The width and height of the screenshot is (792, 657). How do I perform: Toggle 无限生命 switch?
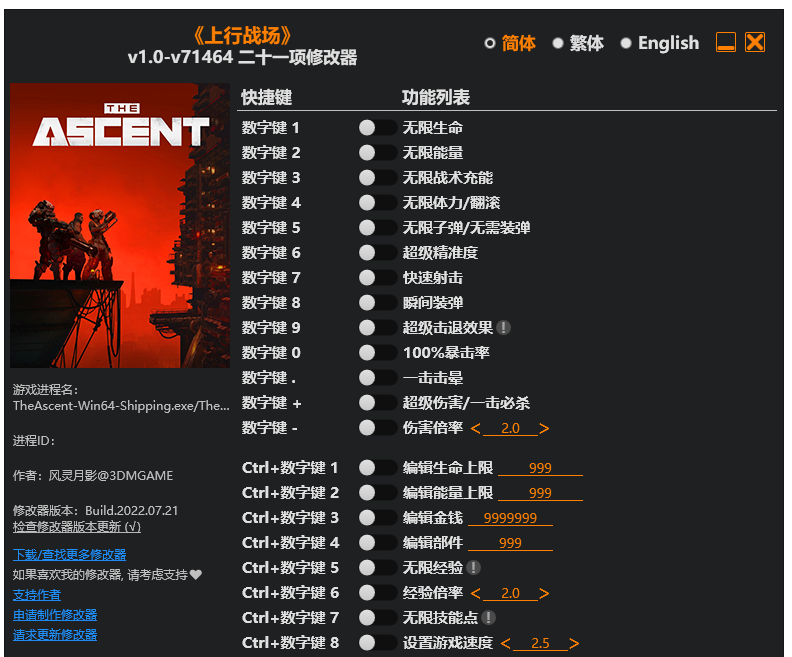tap(377, 128)
